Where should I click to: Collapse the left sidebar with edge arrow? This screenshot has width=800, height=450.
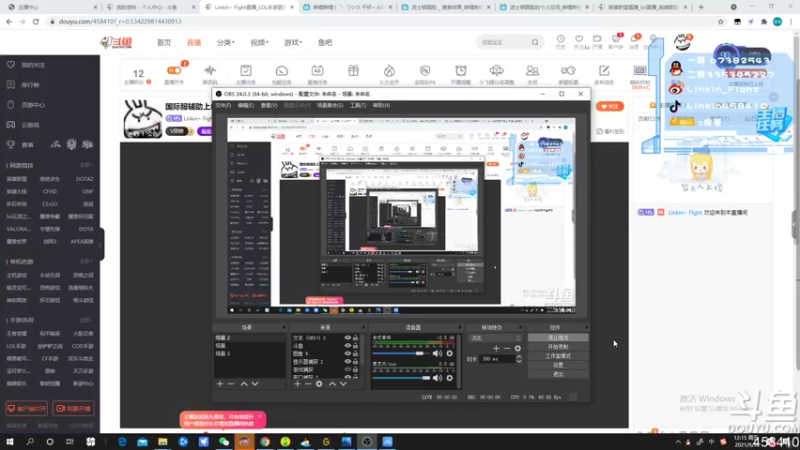tap(101, 244)
